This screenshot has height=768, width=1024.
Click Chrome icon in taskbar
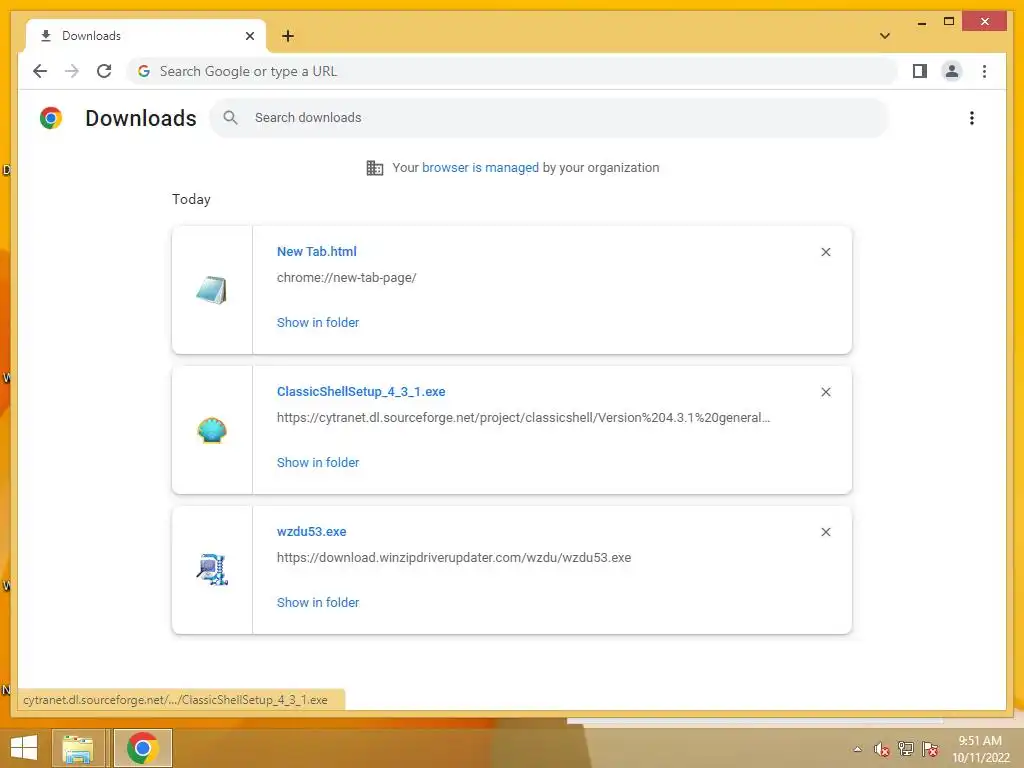[142, 748]
